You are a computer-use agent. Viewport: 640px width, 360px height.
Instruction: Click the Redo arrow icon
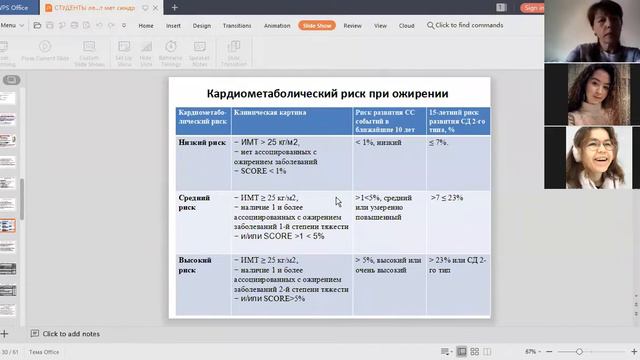point(111,25)
